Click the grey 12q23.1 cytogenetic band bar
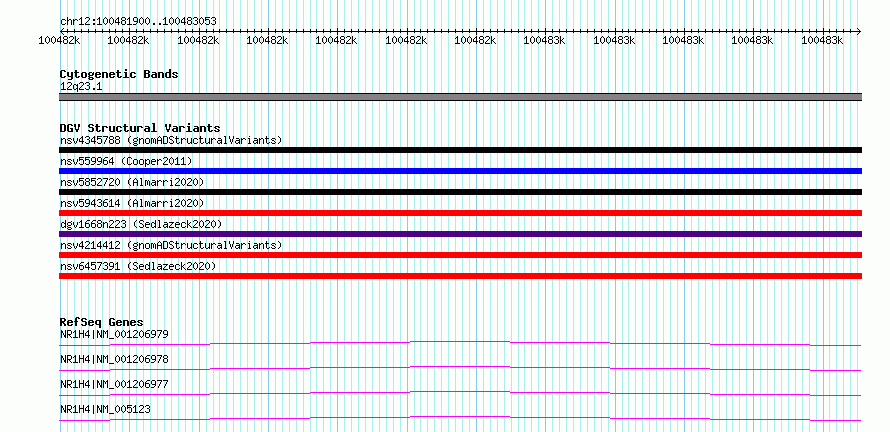The width and height of the screenshot is (890, 432). tap(460, 97)
